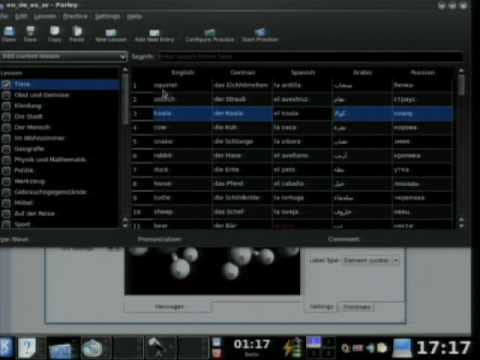480x360 pixels.
Task: Click the cell 'el caballo'
Action: tap(302, 184)
